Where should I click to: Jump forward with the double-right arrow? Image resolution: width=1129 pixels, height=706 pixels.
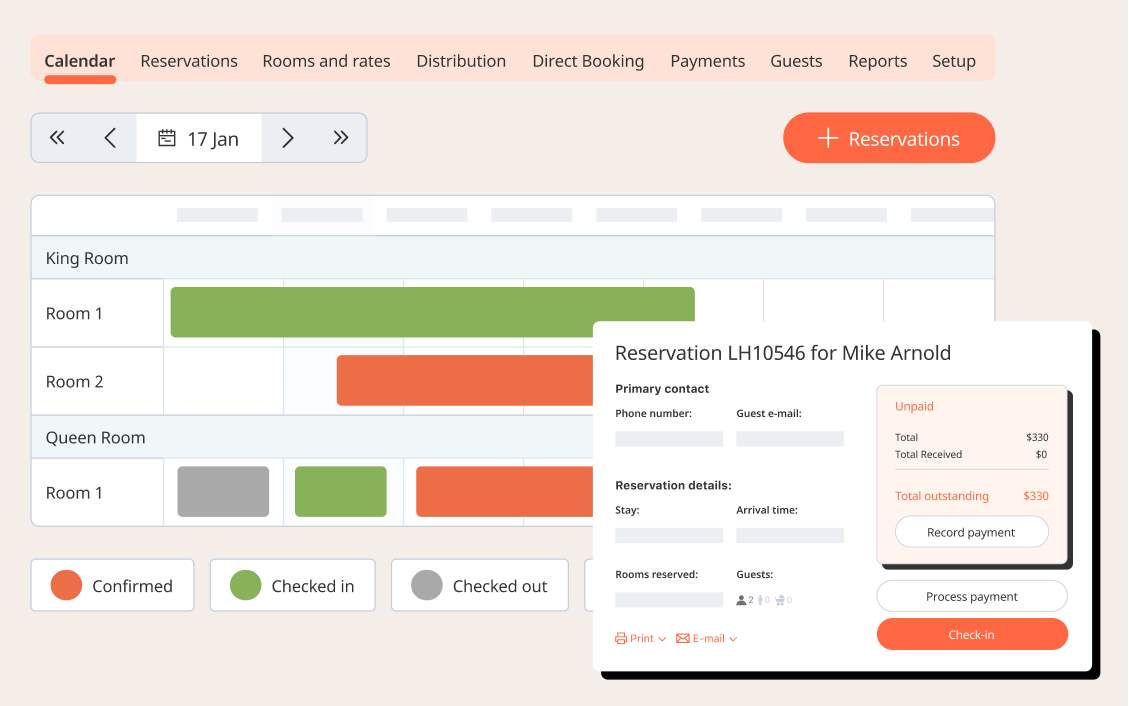click(x=341, y=138)
